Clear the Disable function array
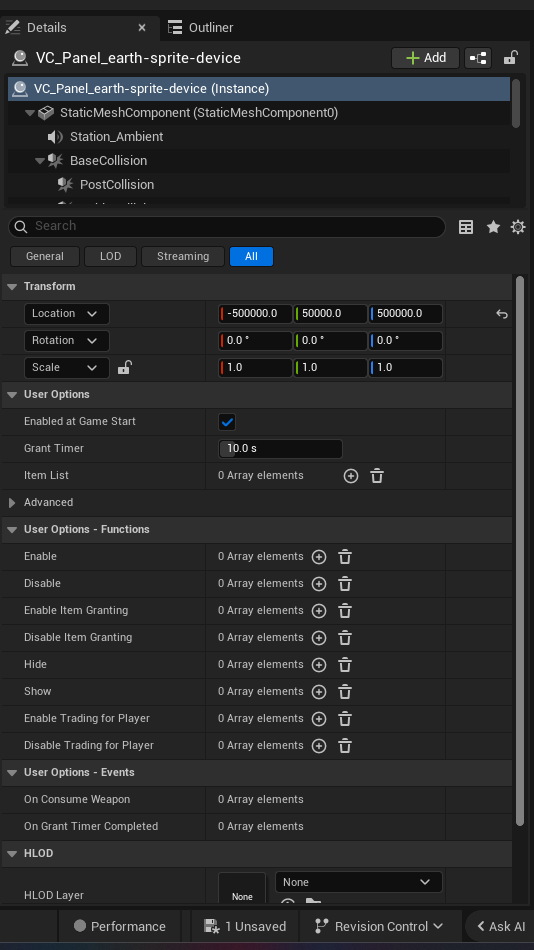 tap(345, 584)
